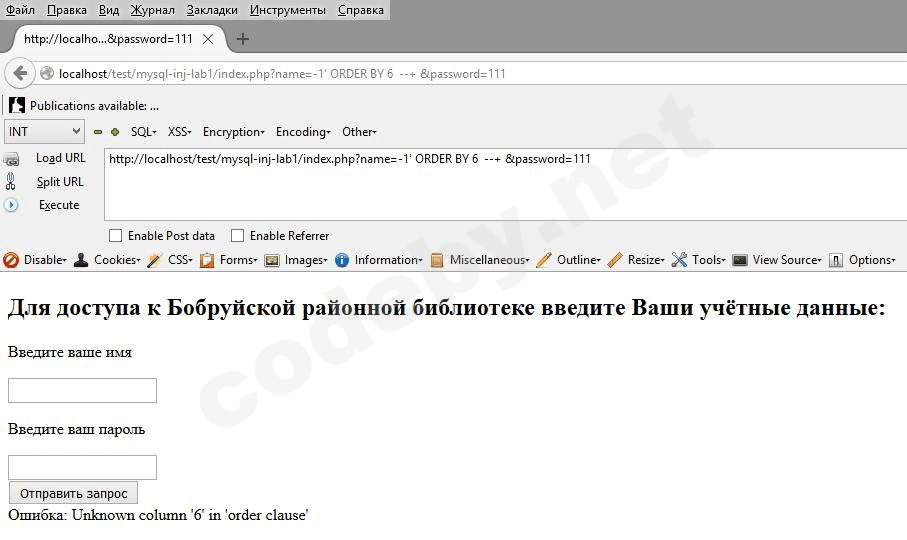Open the Справка menu

click(360, 10)
